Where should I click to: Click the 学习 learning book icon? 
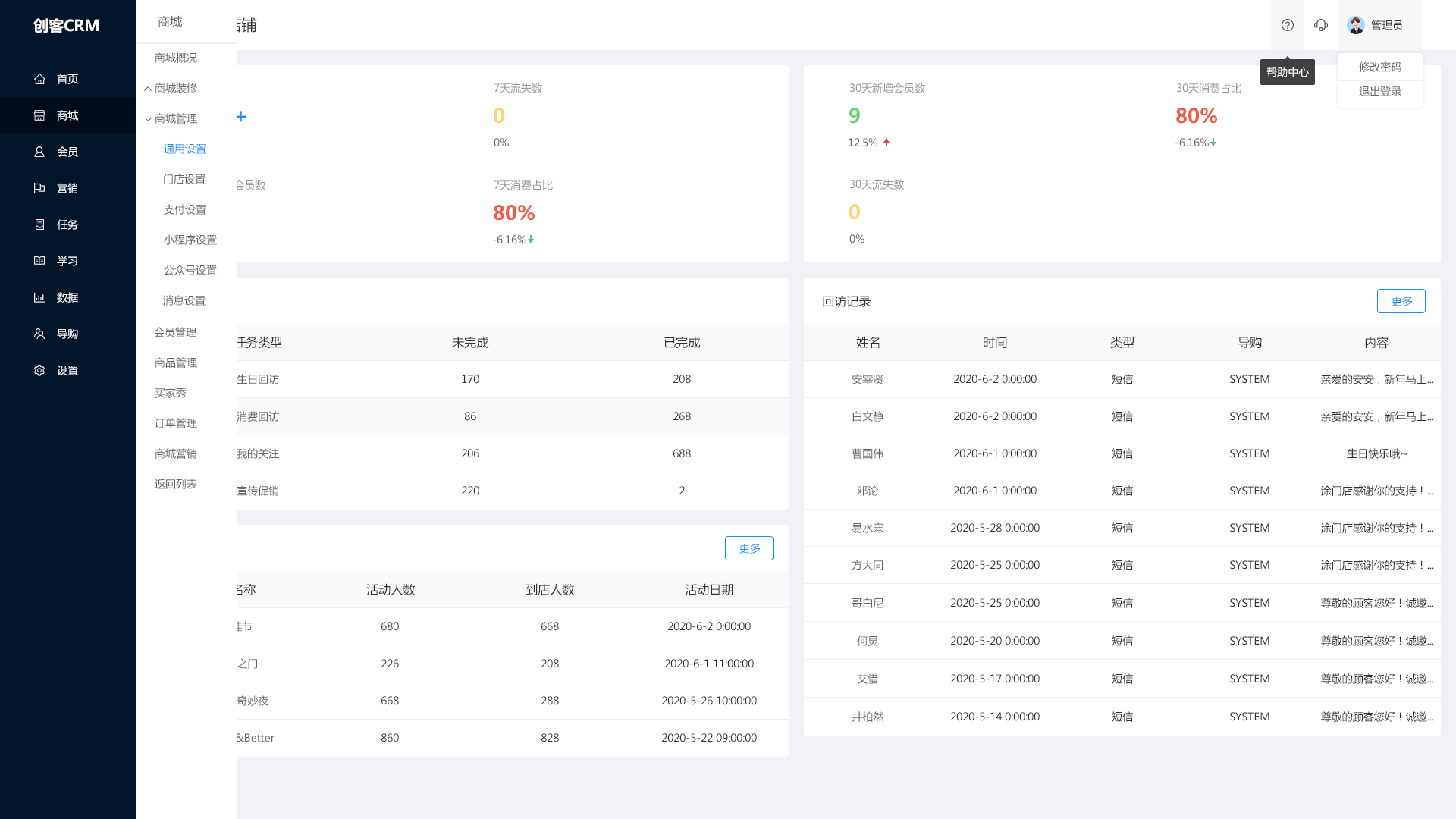[39, 261]
